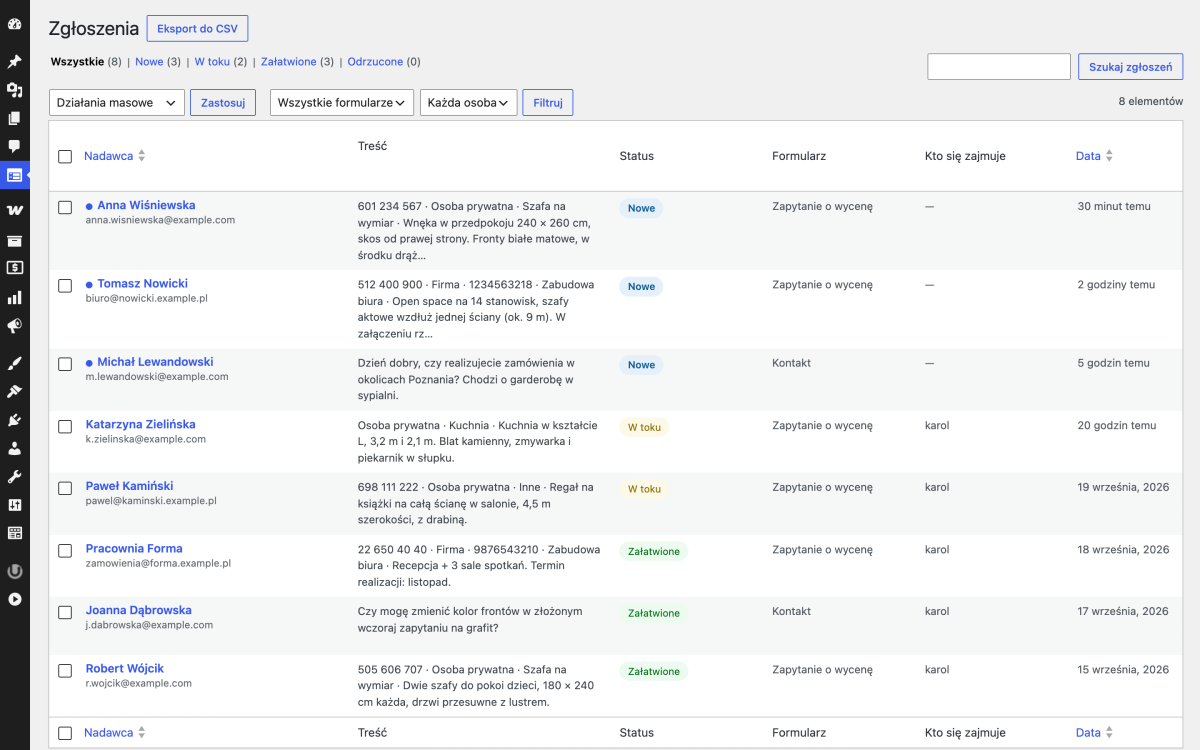Apply filters with the 'Filtruj' button
Image resolution: width=1200 pixels, height=750 pixels.
pyautogui.click(x=548, y=102)
